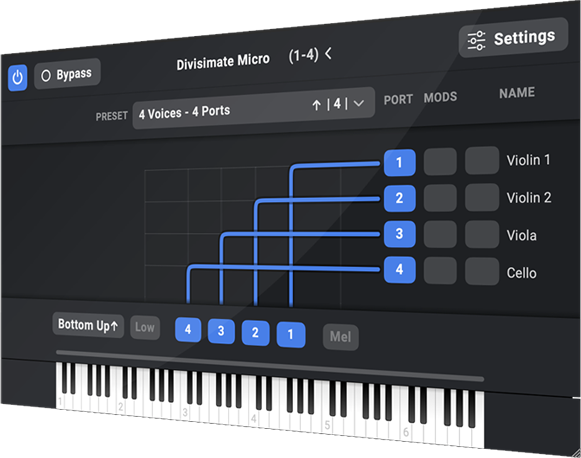Click the first mods box for Violin 2
This screenshot has height=458, width=581.
[440, 198]
